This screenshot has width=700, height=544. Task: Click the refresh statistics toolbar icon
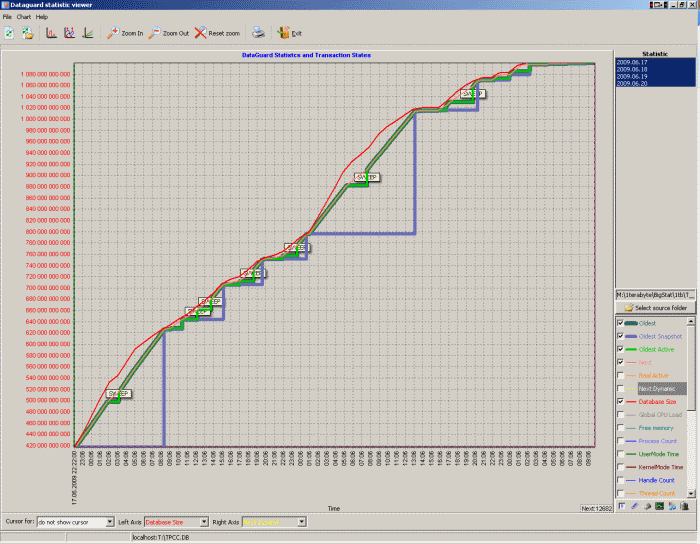9,33
